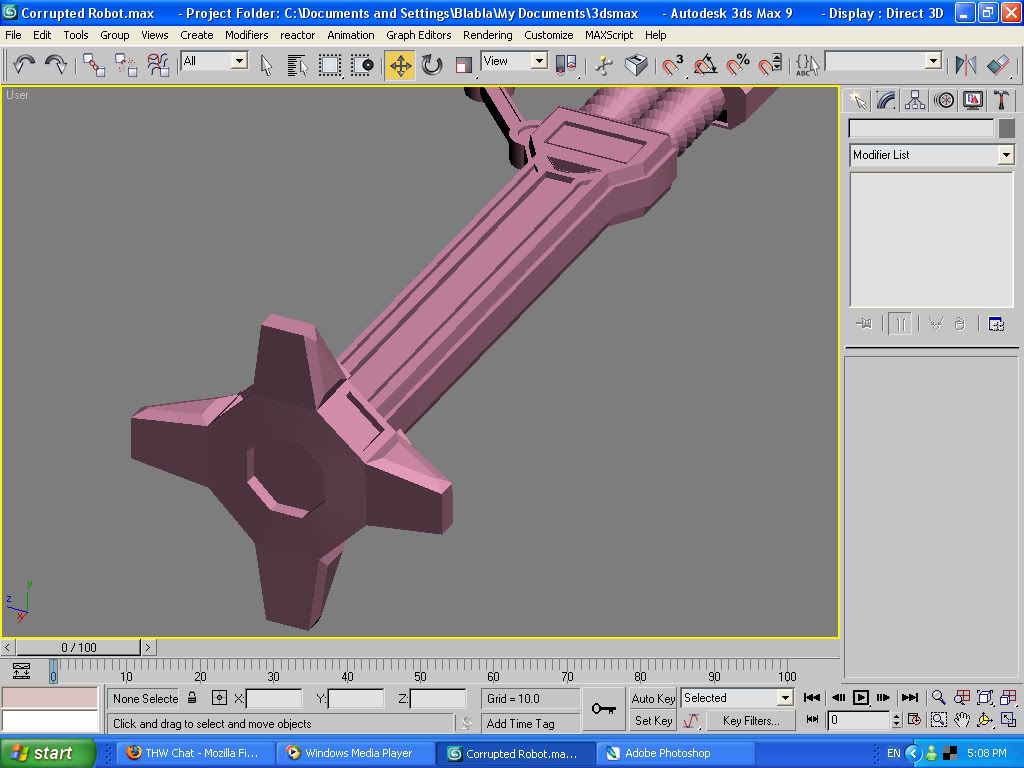Switch to Hierarchy command panel tab
1024x768 pixels.
[x=915, y=100]
